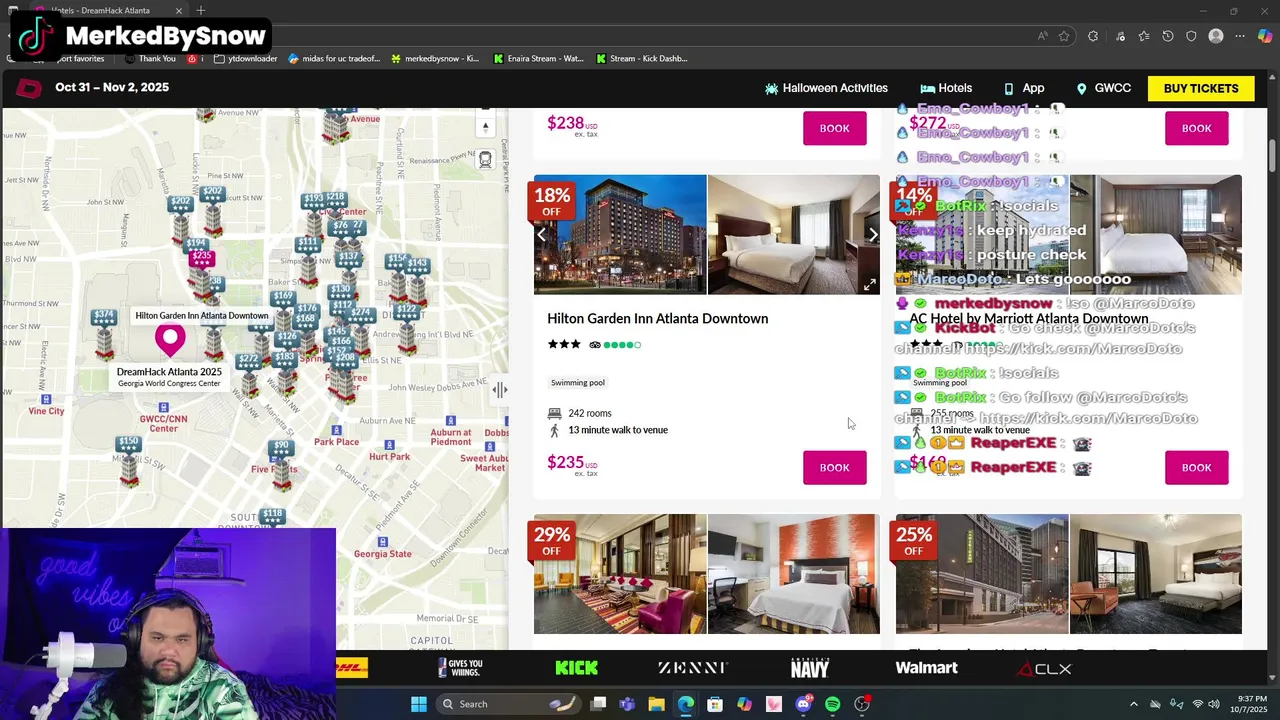The width and height of the screenshot is (1280, 720).
Task: Show hidden system tray icons
Action: (1133, 704)
